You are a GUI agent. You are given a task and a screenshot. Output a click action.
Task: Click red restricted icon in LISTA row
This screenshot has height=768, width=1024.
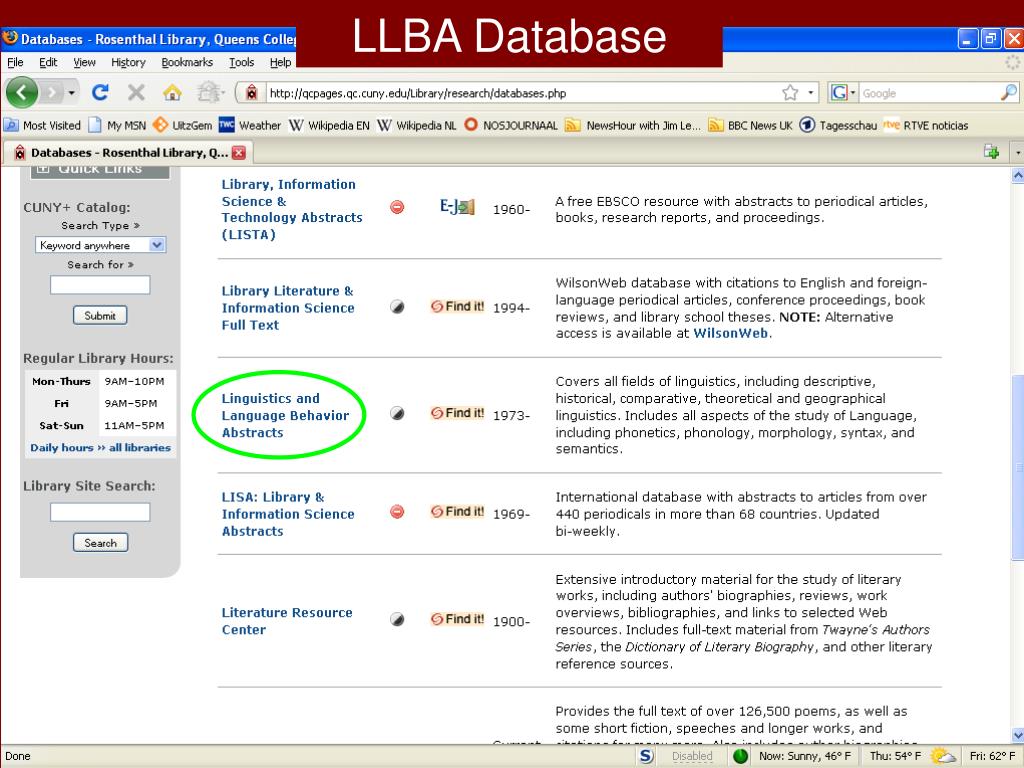tap(397, 207)
